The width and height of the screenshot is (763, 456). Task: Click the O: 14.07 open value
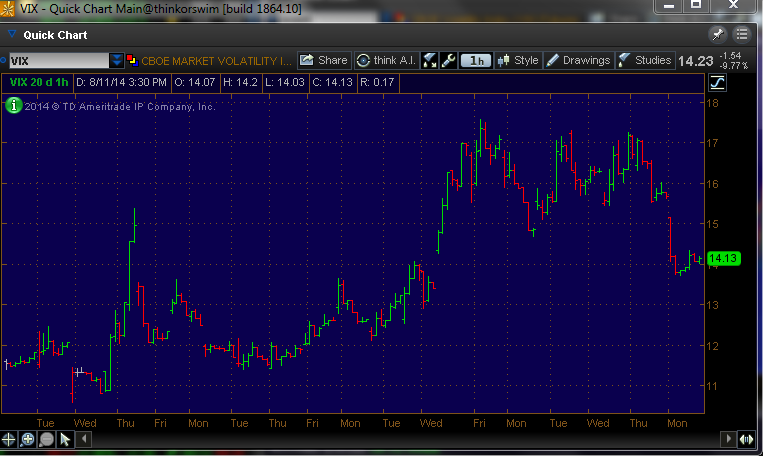195,82
